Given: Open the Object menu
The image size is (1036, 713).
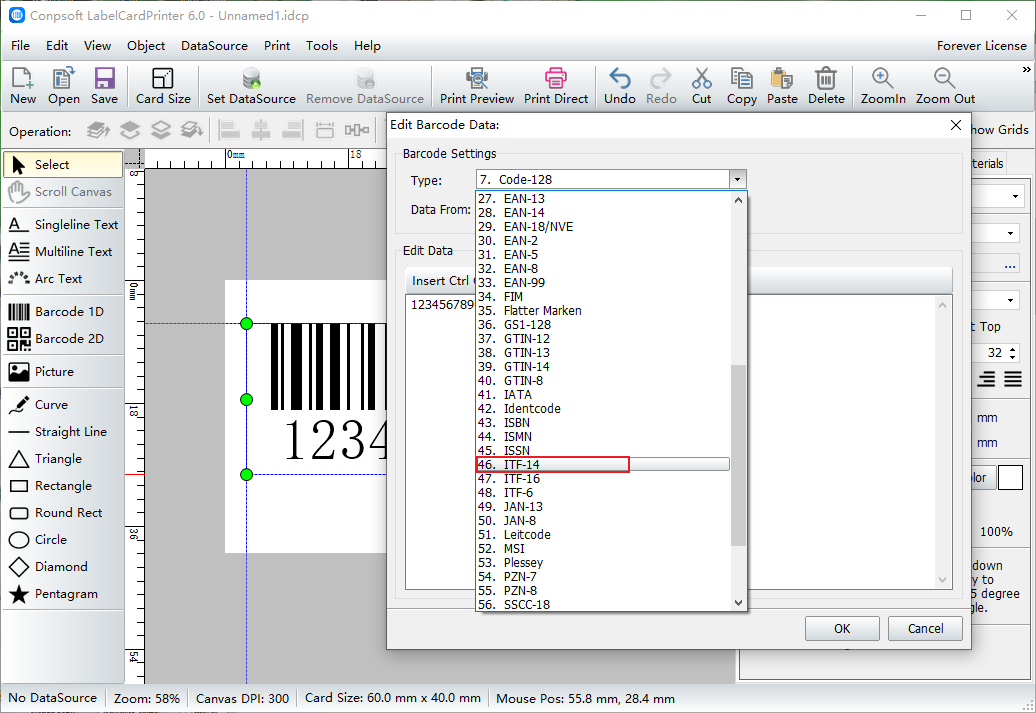Looking at the screenshot, I should (x=146, y=46).
